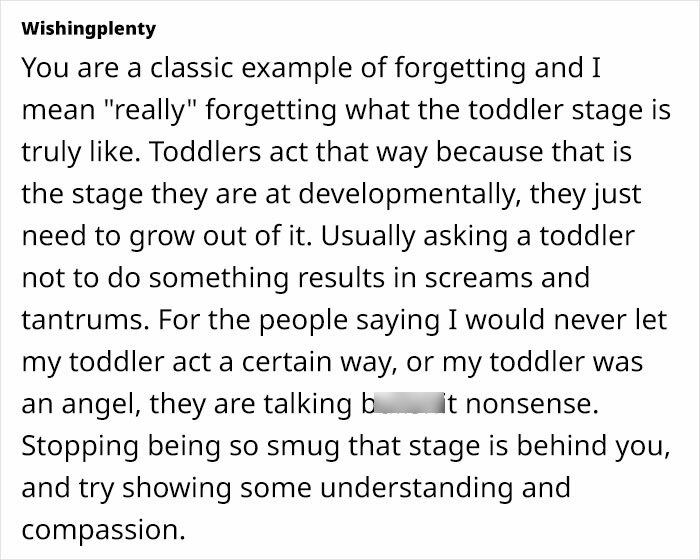Click the word "Toddlers" starting second sentence
The width and height of the screenshot is (700, 560).
pos(205,151)
